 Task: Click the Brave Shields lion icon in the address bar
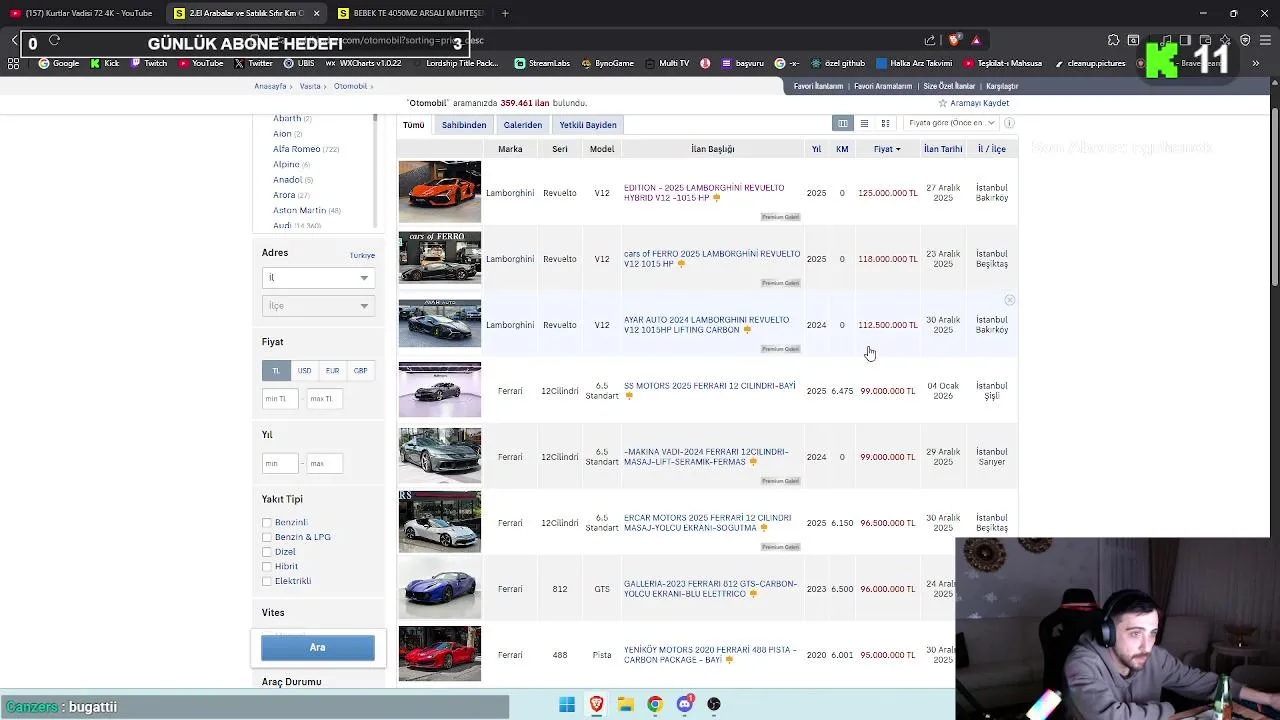pos(955,40)
